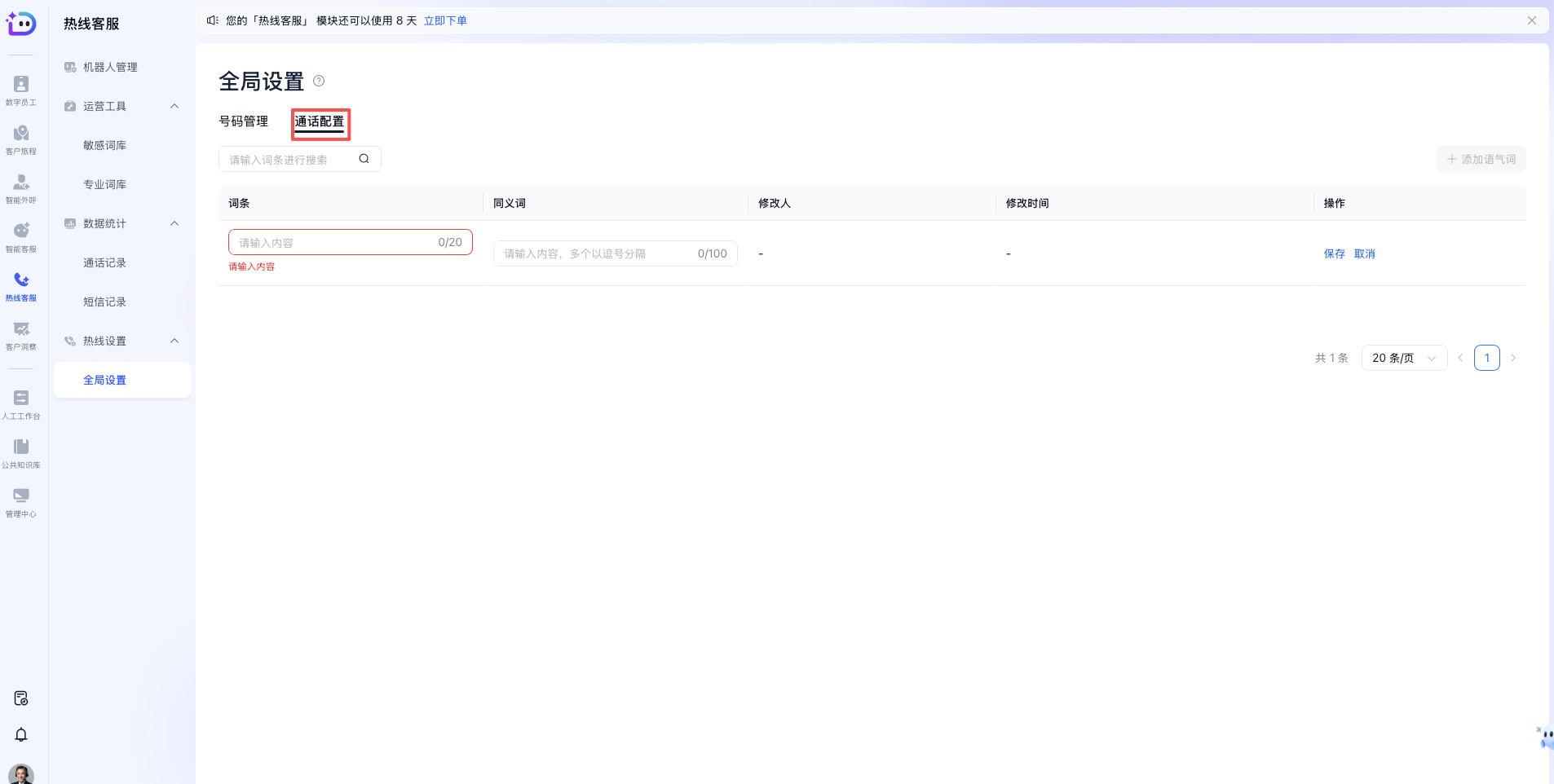Open 通话记录 in the side menu
This screenshot has width=1554, height=784.
[x=104, y=262]
